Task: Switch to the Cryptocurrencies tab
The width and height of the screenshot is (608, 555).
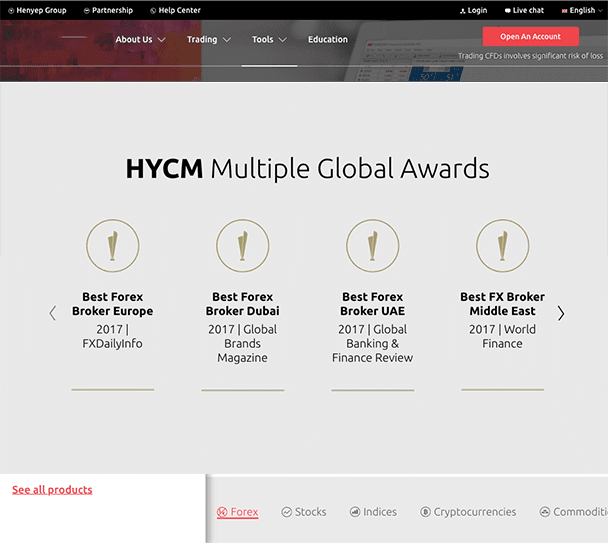Action: click(475, 512)
